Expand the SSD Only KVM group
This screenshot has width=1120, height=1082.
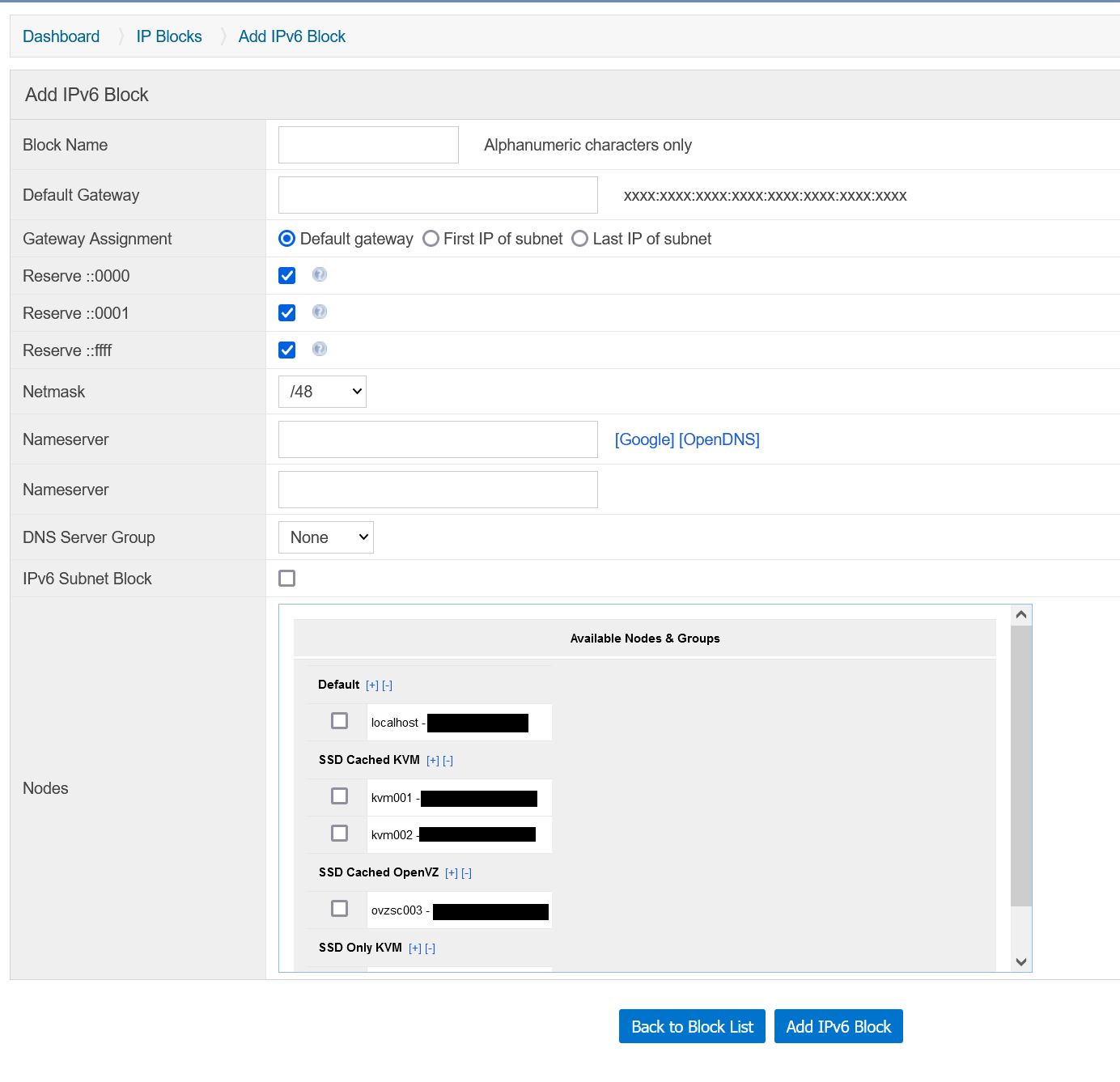[x=415, y=948]
